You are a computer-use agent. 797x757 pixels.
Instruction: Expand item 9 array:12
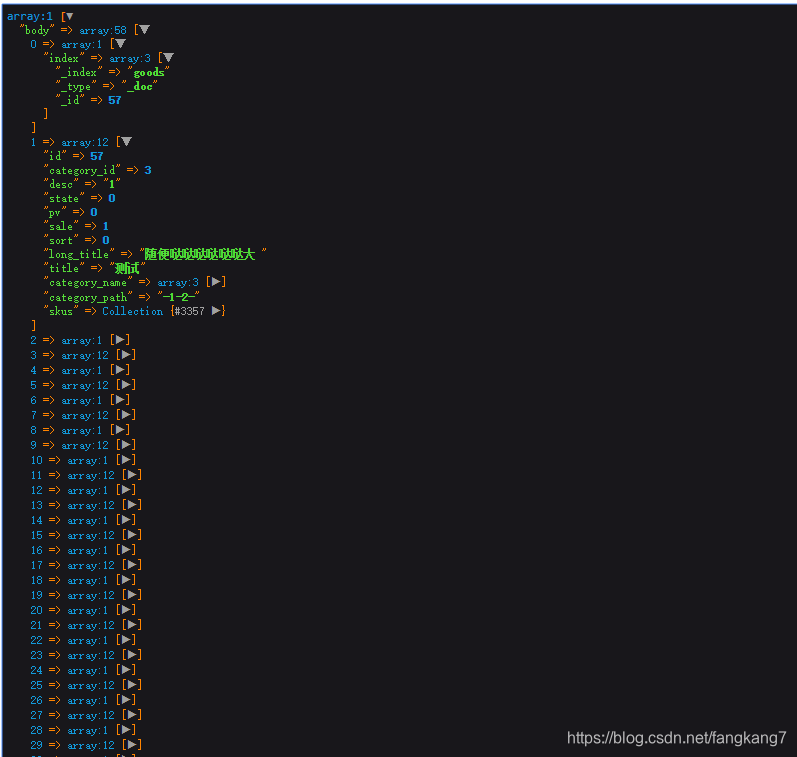[127, 445]
